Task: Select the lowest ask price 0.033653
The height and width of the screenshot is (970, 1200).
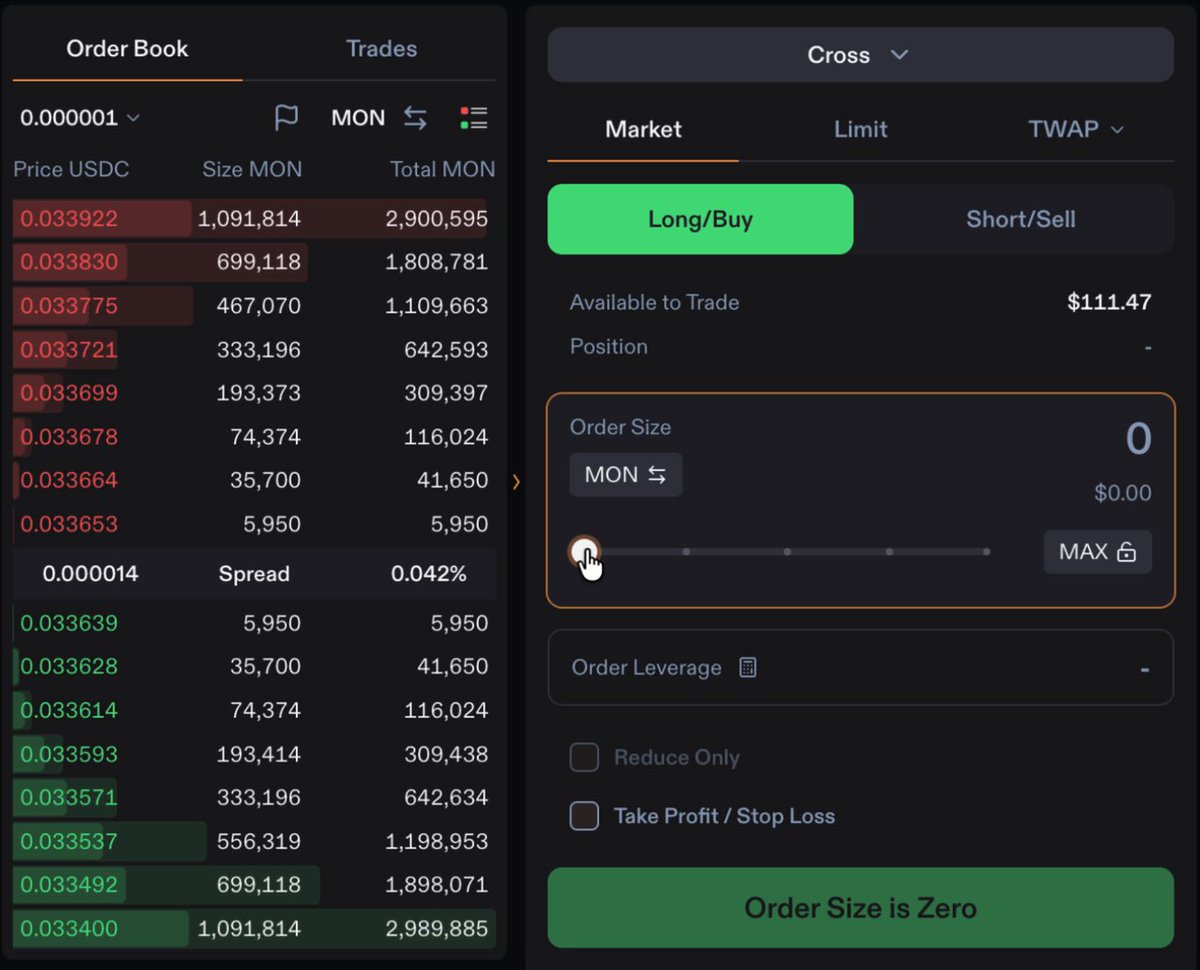Action: (x=69, y=524)
